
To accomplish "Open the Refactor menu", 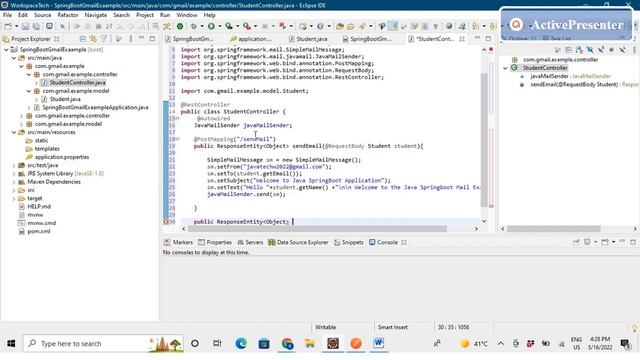I will [x=68, y=15].
